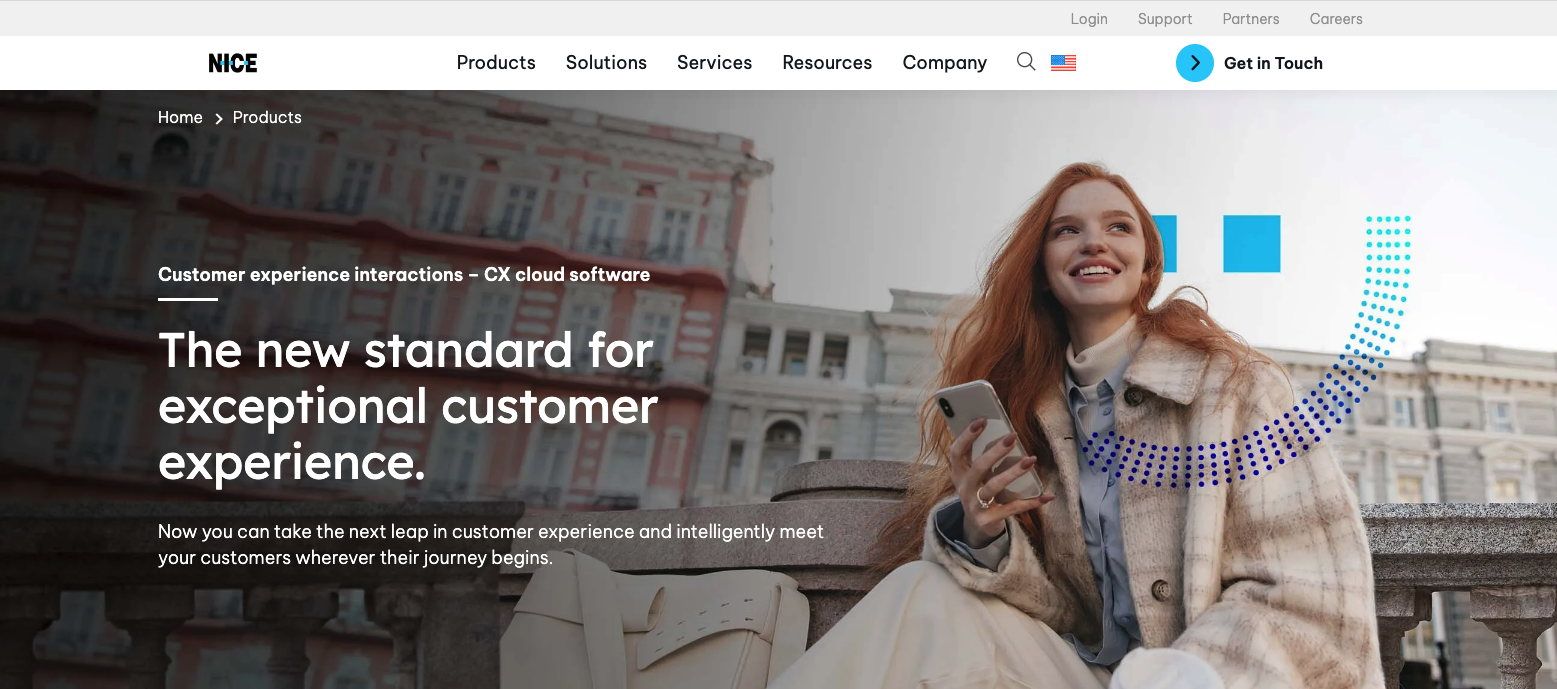Image resolution: width=1557 pixels, height=689 pixels.
Task: Expand the Products navigation menu
Action: click(496, 63)
